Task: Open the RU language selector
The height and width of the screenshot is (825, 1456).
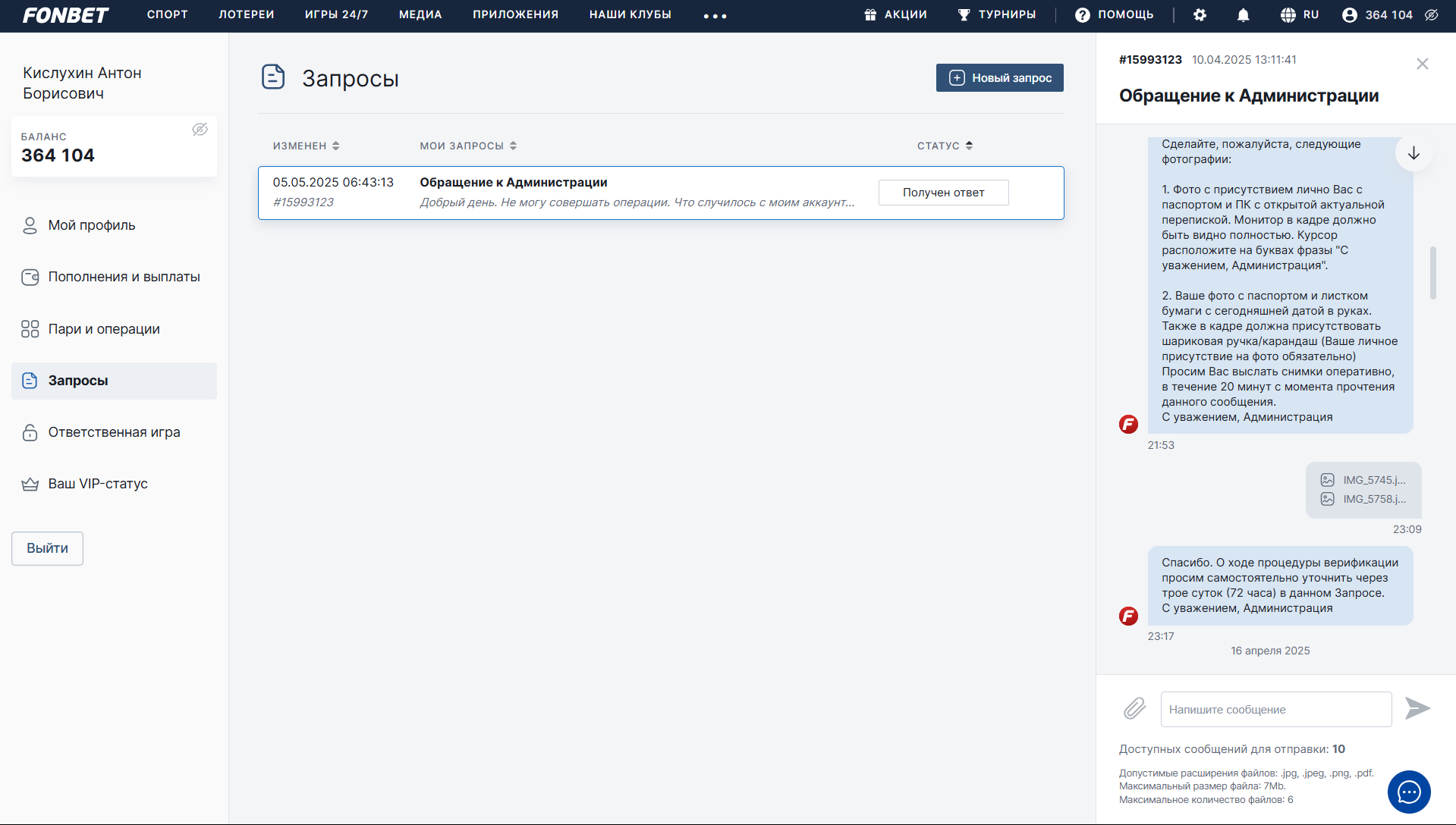Action: pos(1300,15)
